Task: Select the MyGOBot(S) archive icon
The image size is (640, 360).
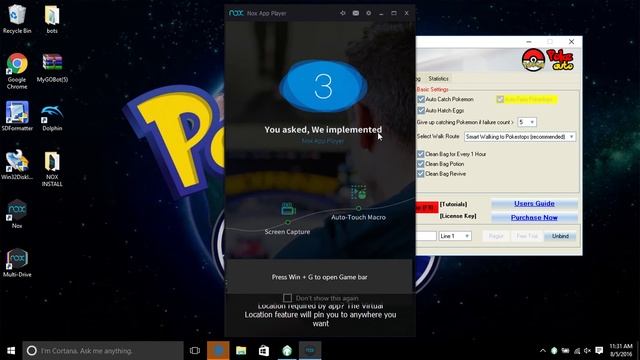Action: [52, 67]
